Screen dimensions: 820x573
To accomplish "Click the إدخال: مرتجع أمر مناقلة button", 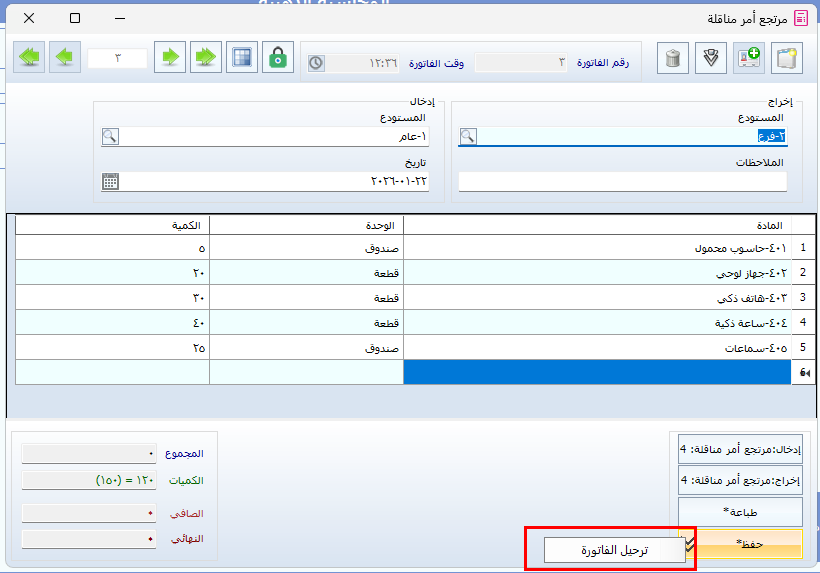I will [x=740, y=450].
